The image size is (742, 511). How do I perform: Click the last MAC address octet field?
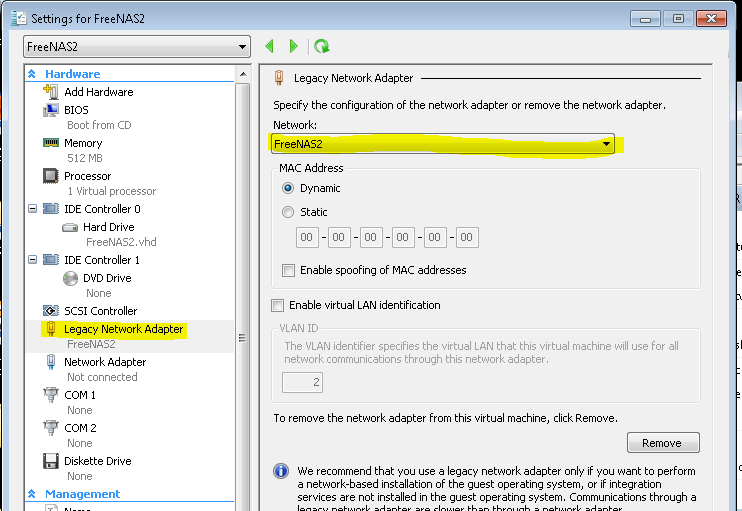[x=467, y=238]
